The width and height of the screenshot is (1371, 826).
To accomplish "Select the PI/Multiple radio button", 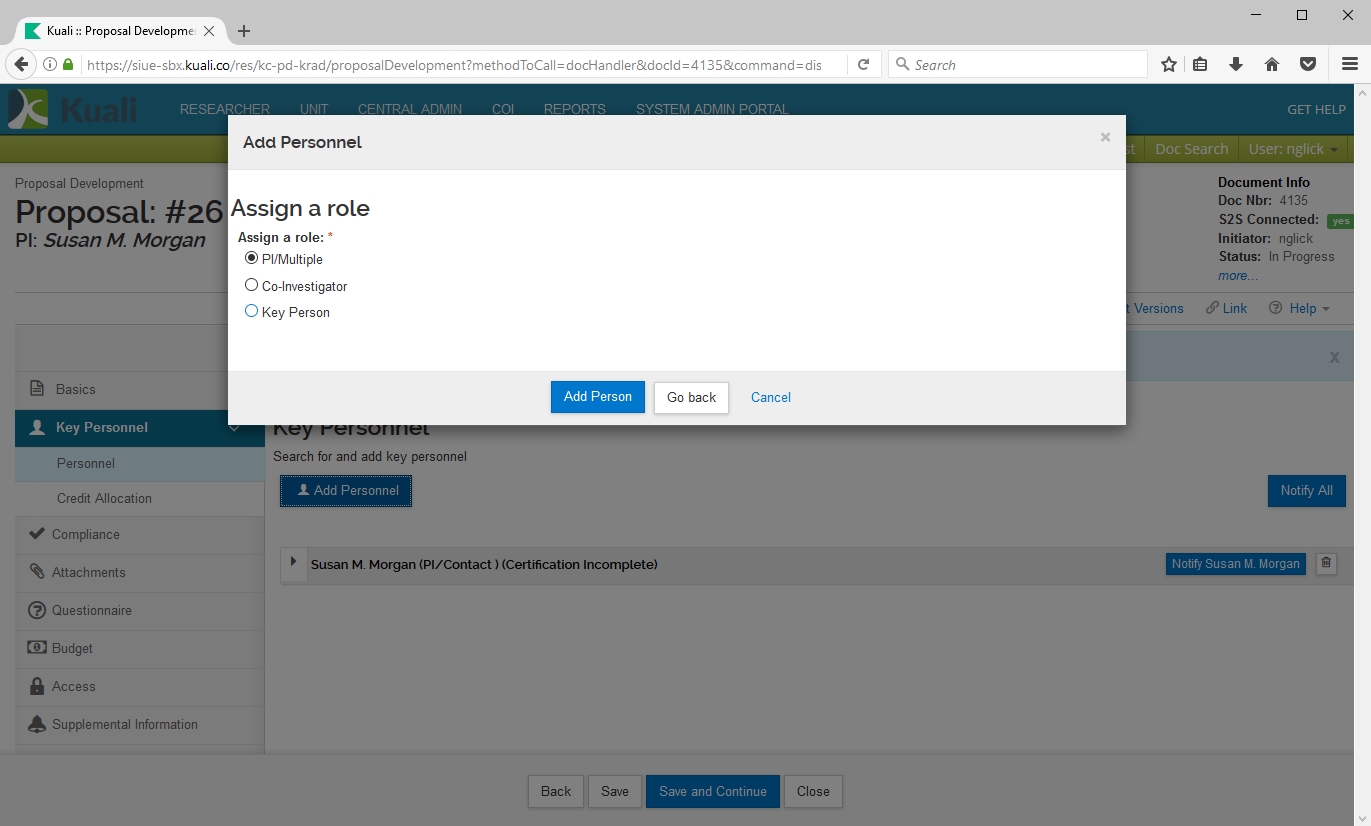I will point(252,258).
